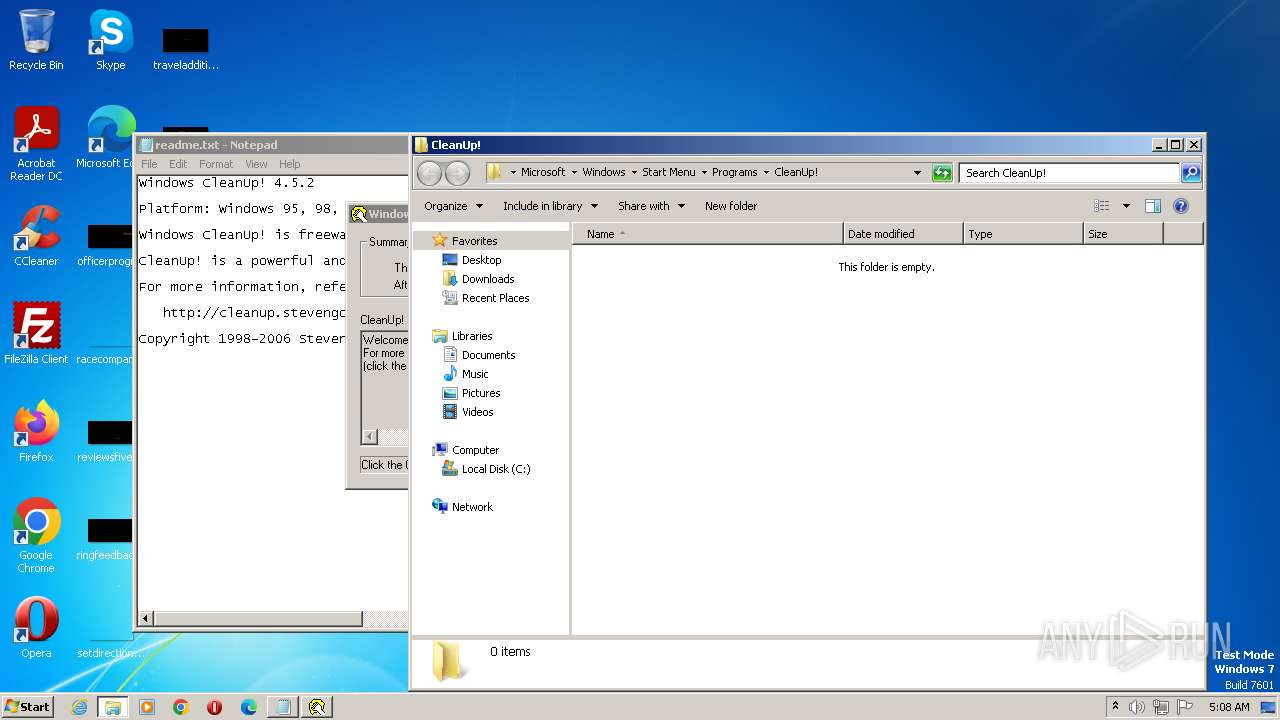Screen dimensions: 1280x720
Task: Select Libraries in navigation pane
Action: [x=472, y=336]
